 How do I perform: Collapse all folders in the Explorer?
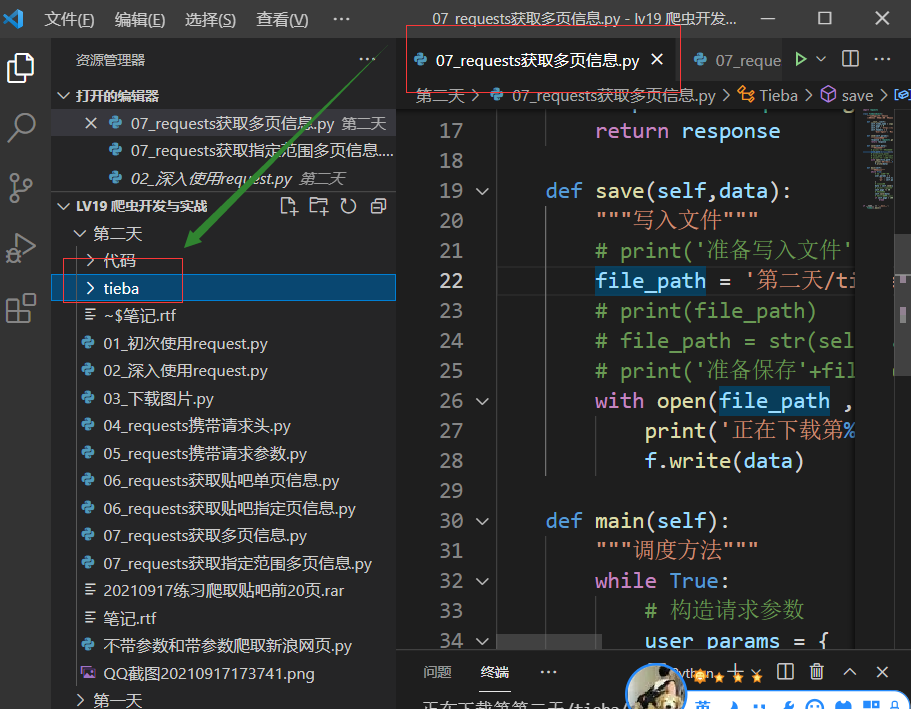point(377,205)
